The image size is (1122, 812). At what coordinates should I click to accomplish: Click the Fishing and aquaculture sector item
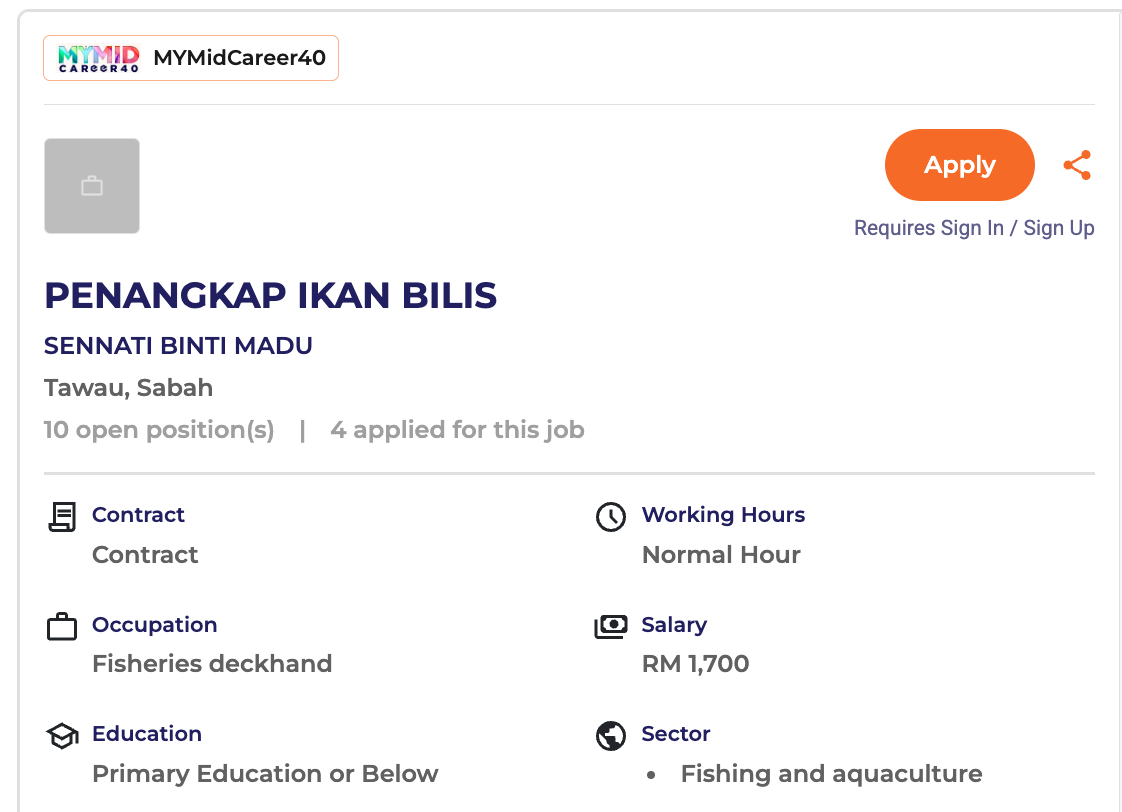pyautogui.click(x=831, y=774)
